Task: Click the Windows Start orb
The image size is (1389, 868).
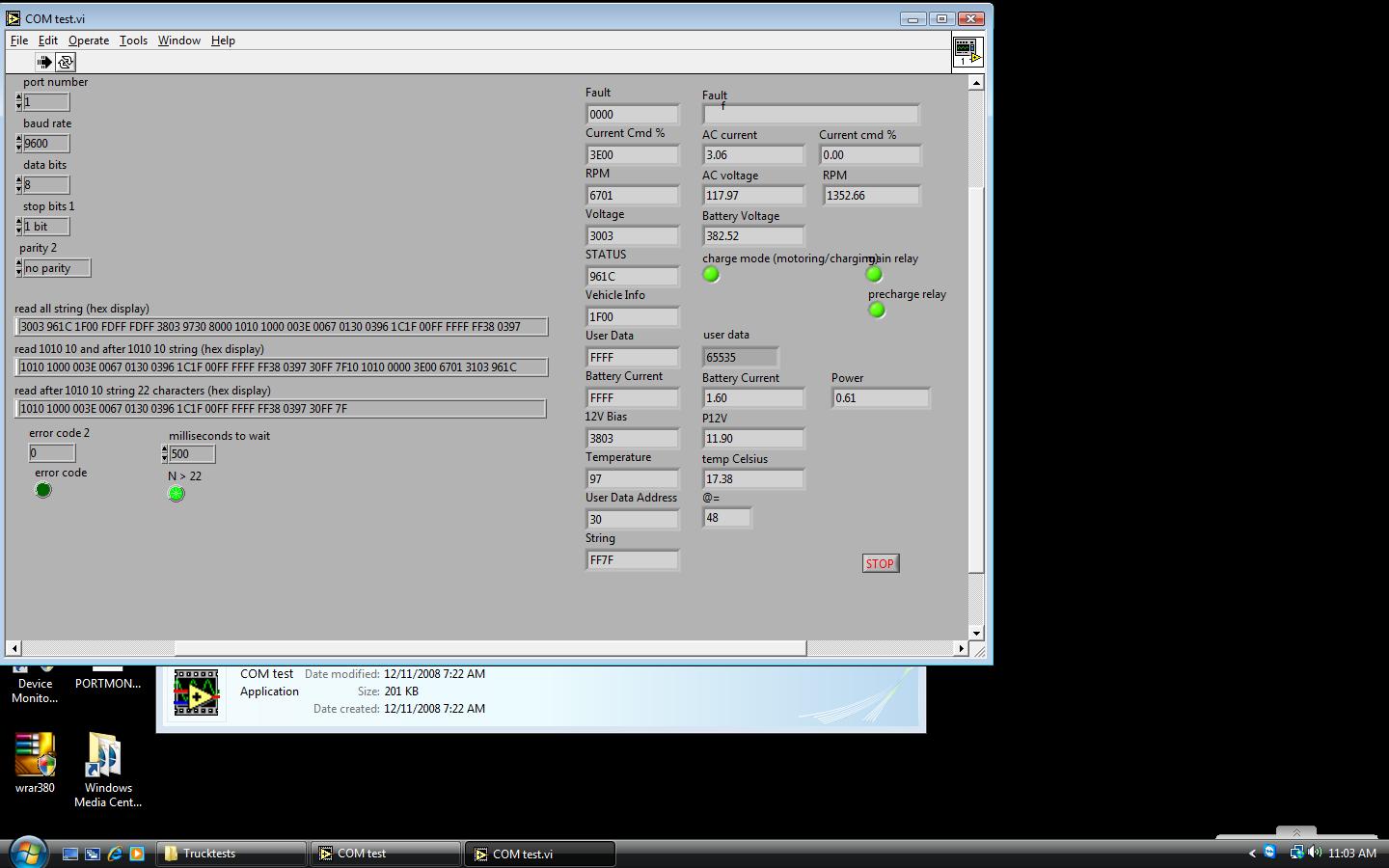Action: 27,853
